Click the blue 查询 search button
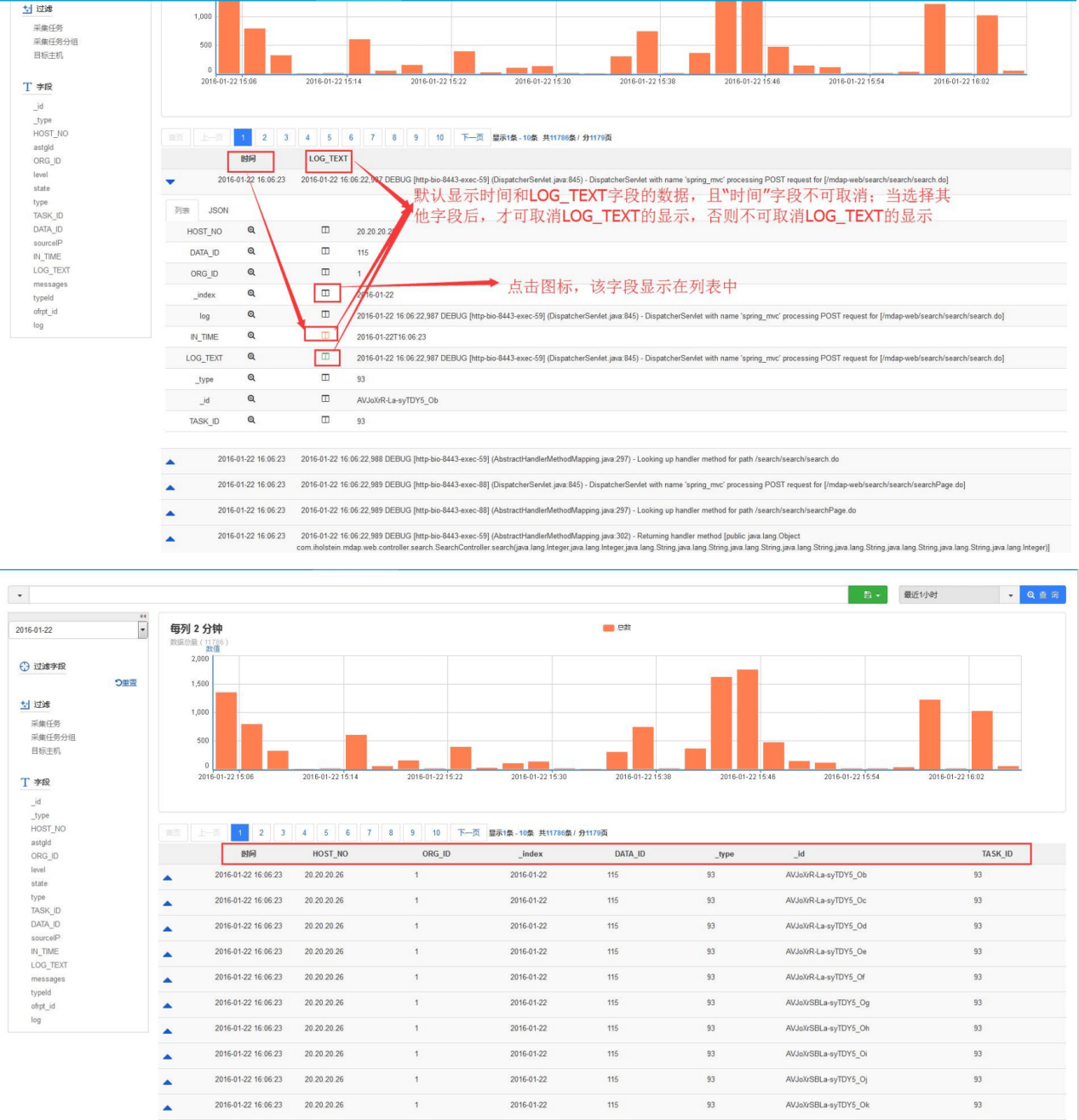Screen dimensions: 1079x1120 click(1042, 595)
